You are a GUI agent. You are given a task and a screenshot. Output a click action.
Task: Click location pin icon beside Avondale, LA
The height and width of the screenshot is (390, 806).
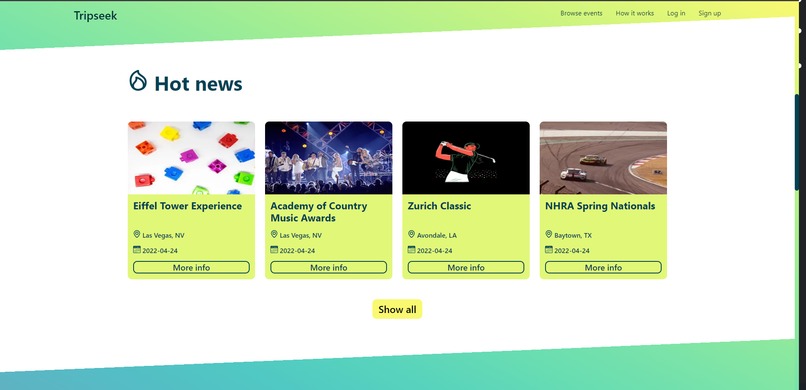pyautogui.click(x=411, y=234)
